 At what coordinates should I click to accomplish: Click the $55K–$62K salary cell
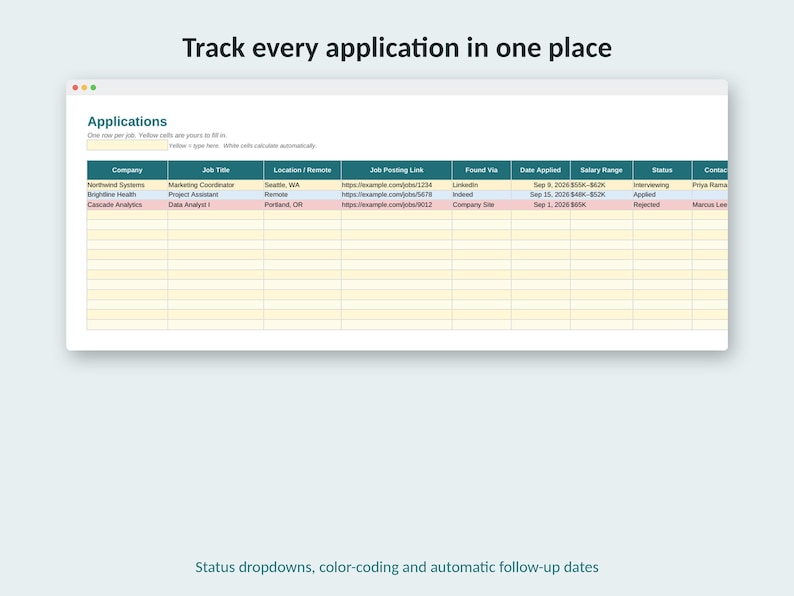click(602, 185)
